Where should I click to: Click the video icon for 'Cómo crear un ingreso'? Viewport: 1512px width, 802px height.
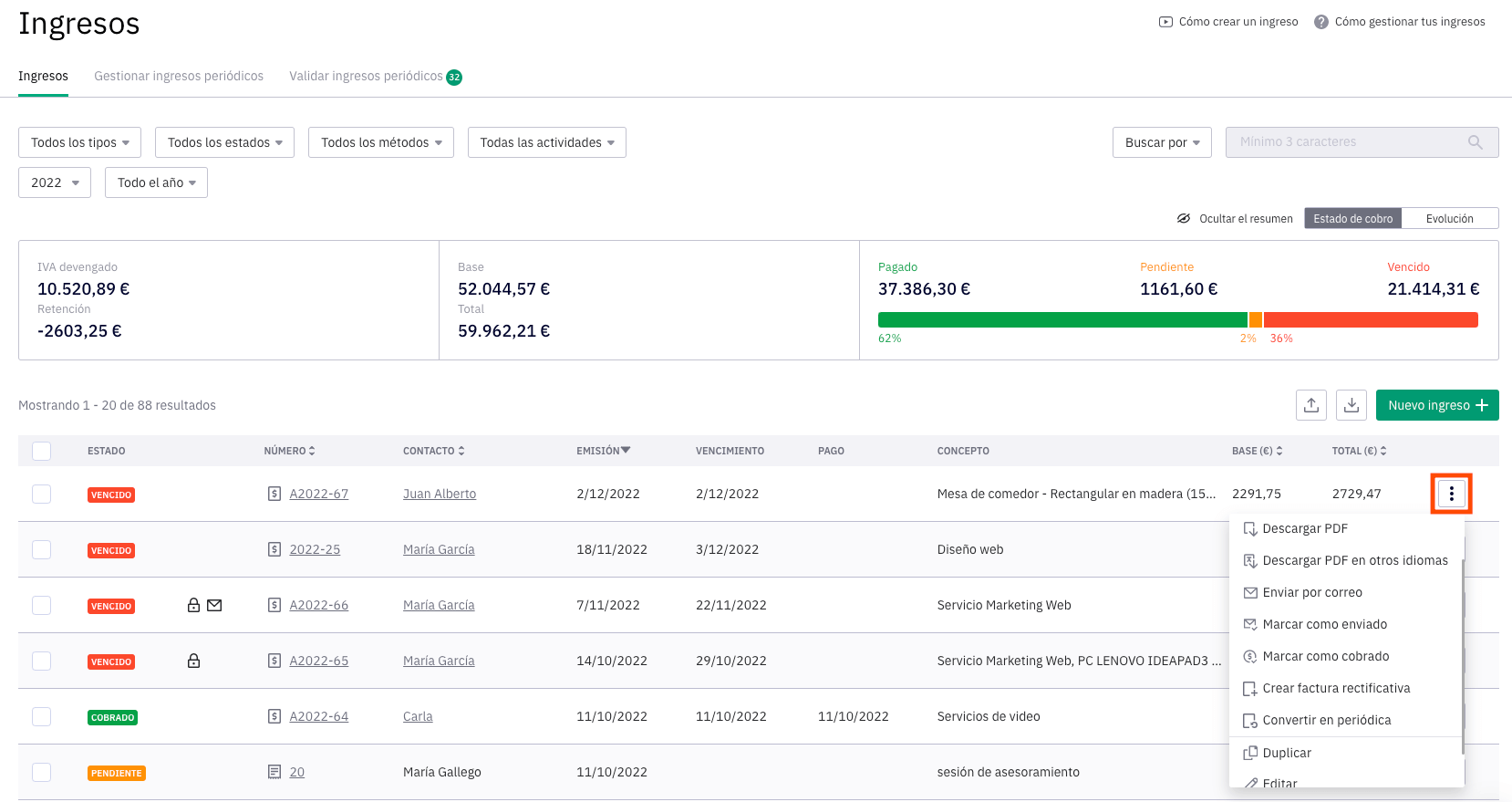click(x=1165, y=22)
